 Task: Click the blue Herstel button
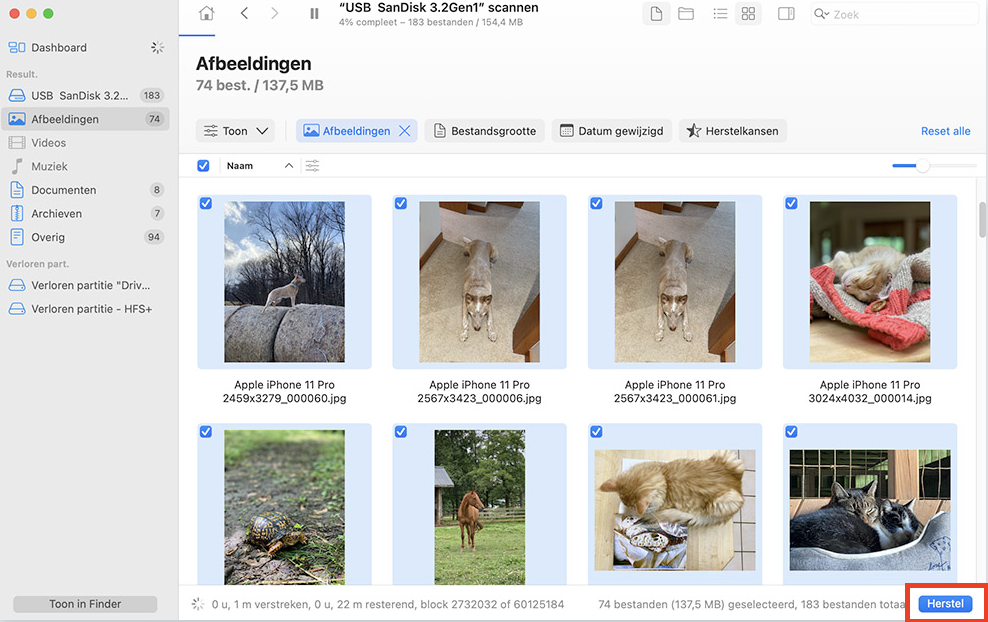(945, 604)
